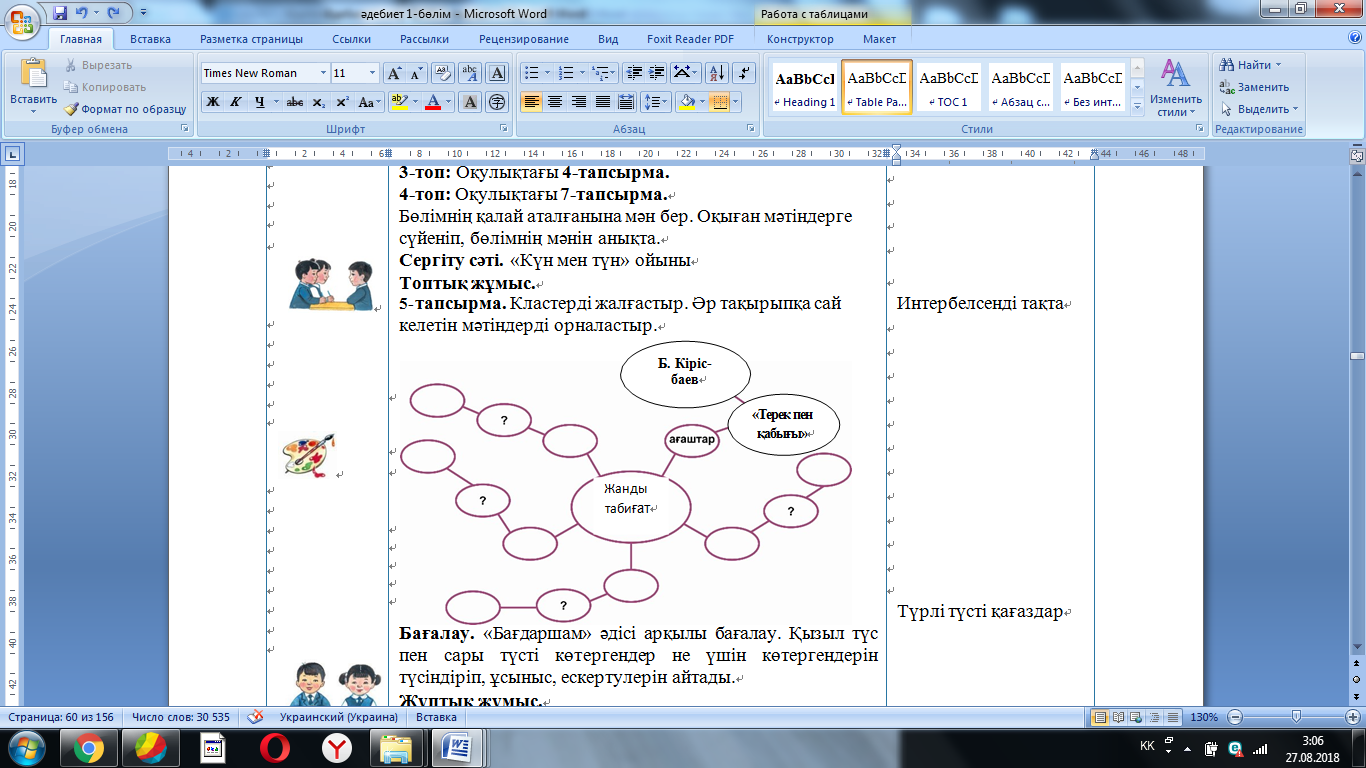
Task: Switch to the Рецензирование tab
Action: coord(523,39)
